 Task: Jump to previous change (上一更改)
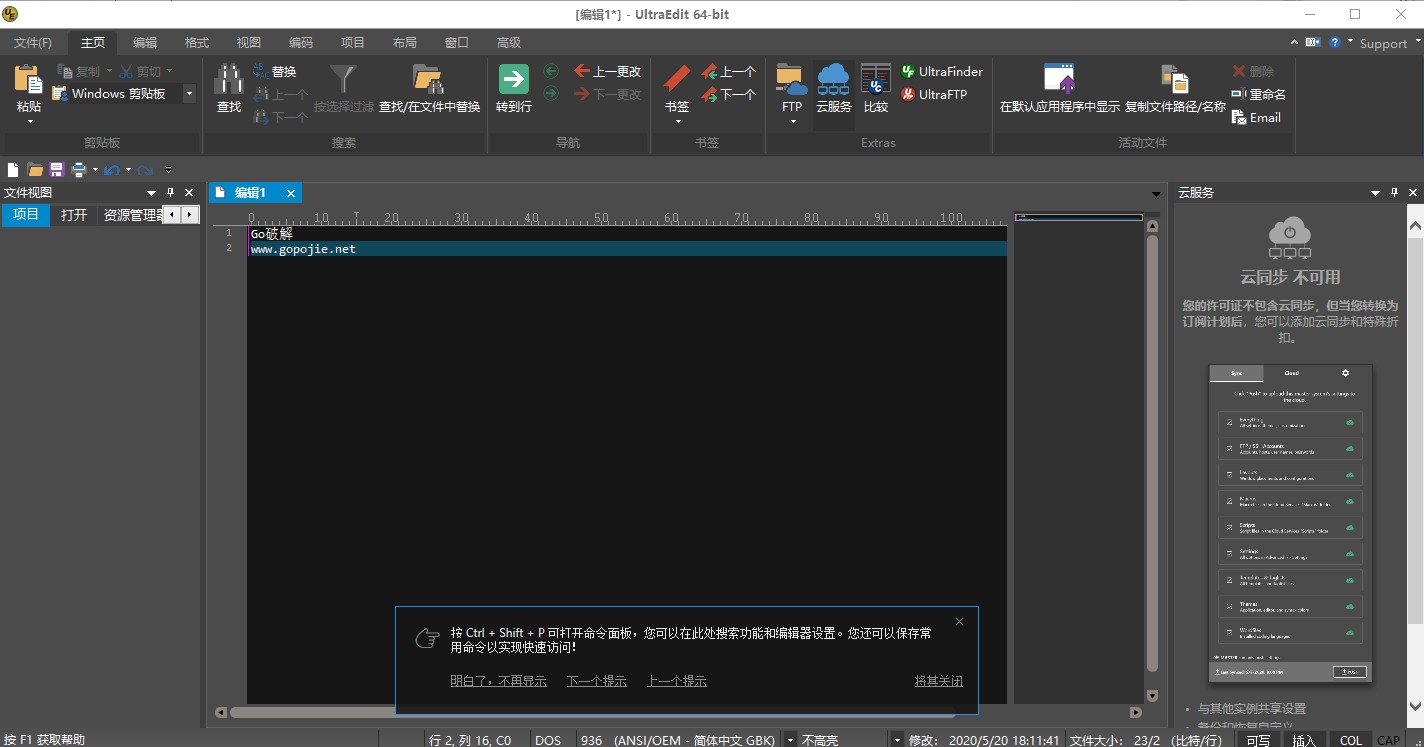pos(608,71)
